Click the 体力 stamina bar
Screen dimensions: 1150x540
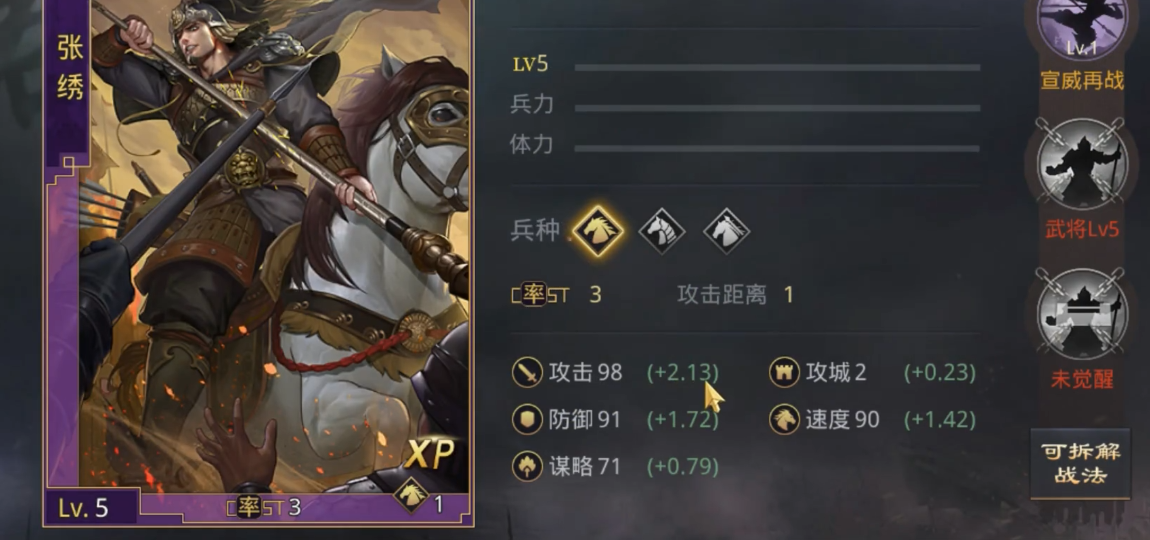[777, 148]
